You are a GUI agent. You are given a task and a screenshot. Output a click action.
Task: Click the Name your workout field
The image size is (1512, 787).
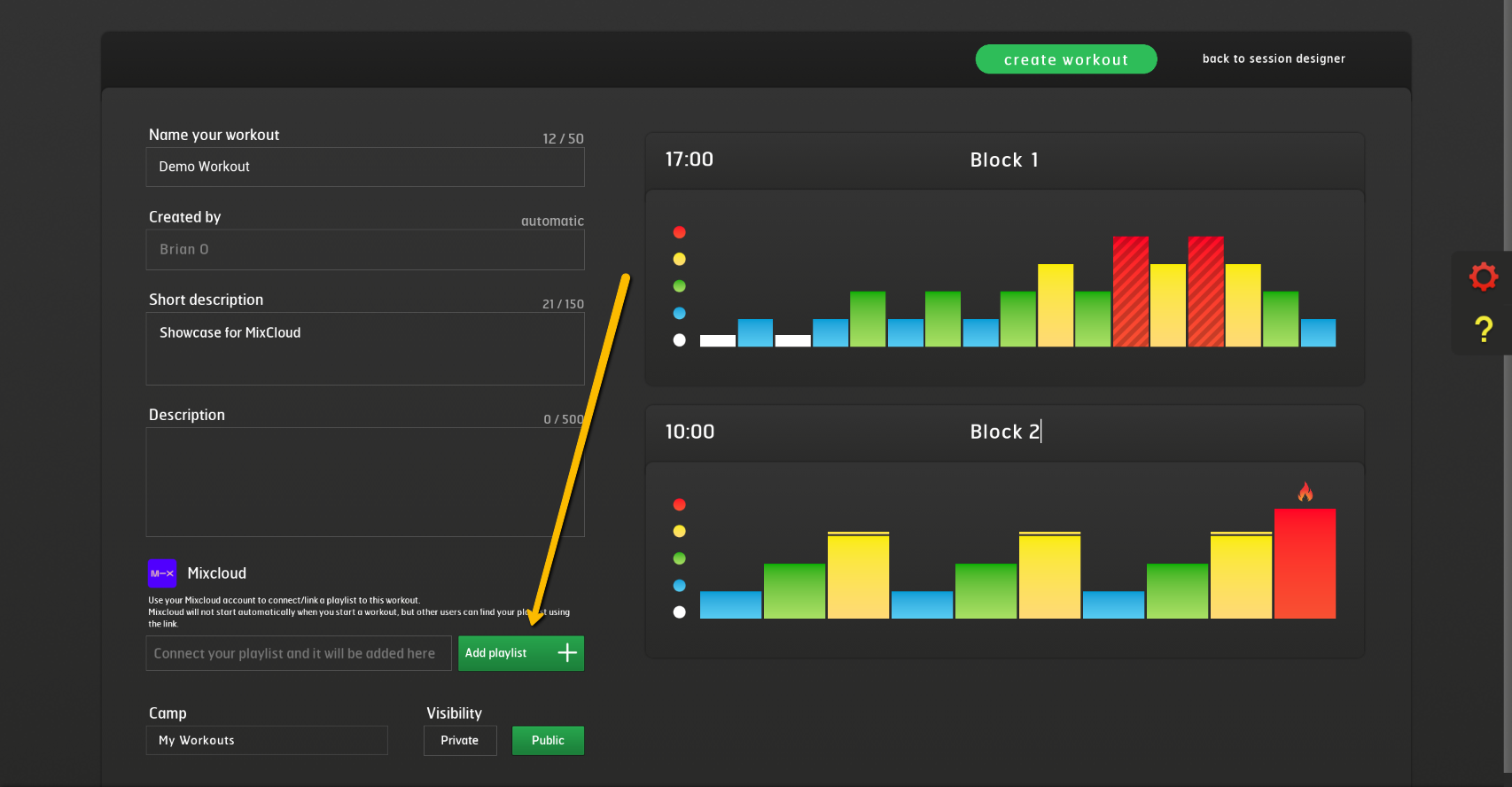click(365, 167)
